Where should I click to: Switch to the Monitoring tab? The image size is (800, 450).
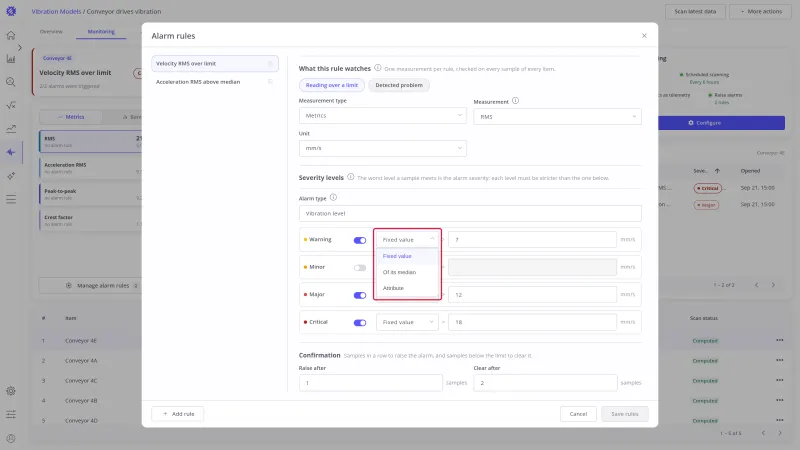pyautogui.click(x=101, y=32)
